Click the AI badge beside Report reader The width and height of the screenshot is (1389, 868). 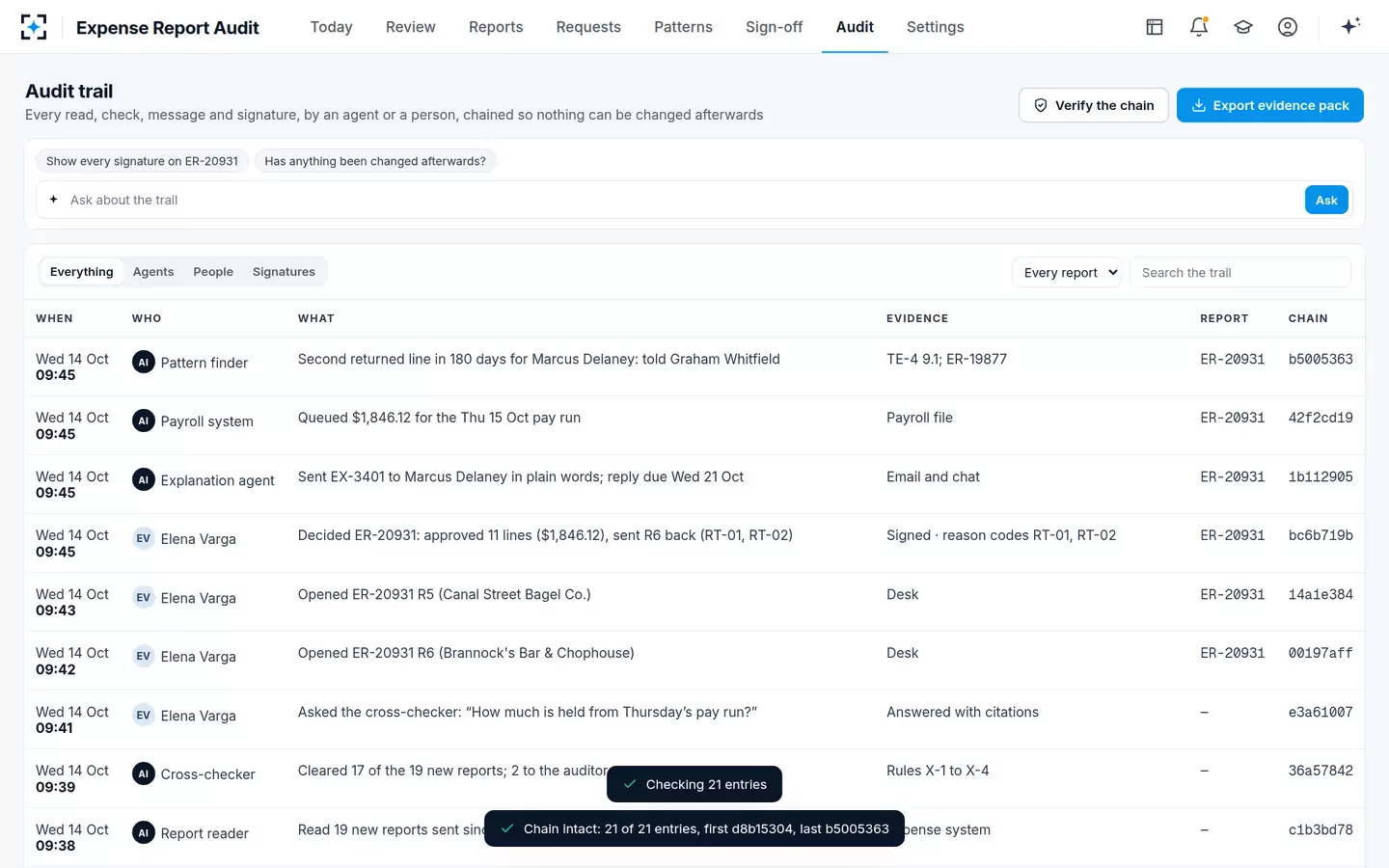tap(144, 833)
